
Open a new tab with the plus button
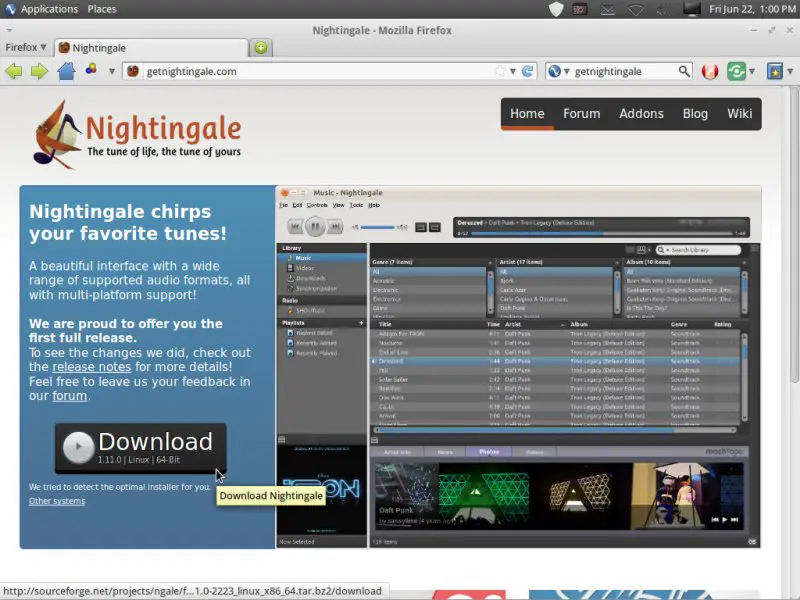[261, 47]
